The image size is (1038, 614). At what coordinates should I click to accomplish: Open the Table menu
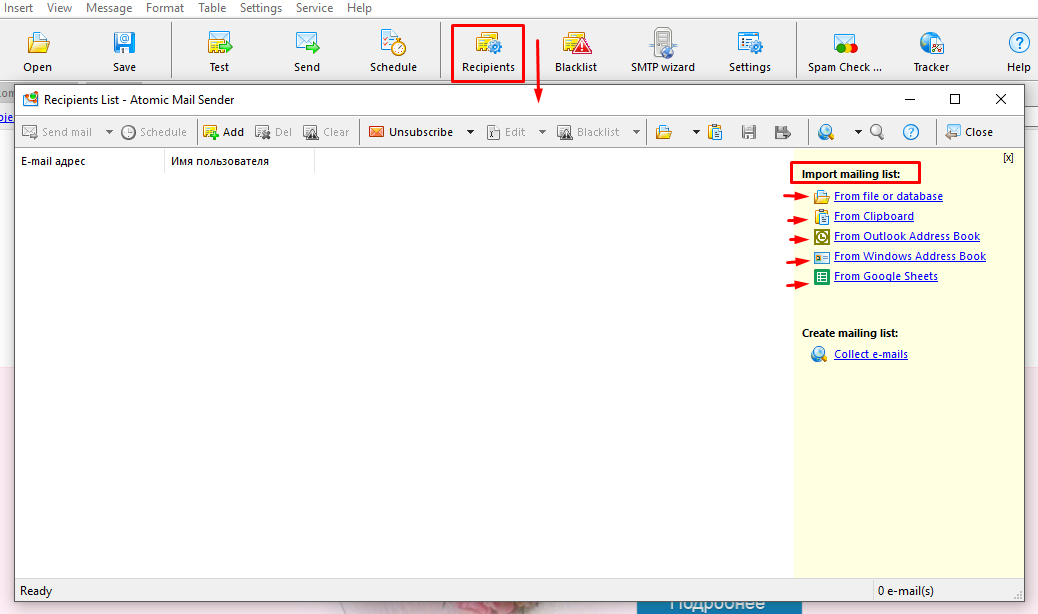212,8
